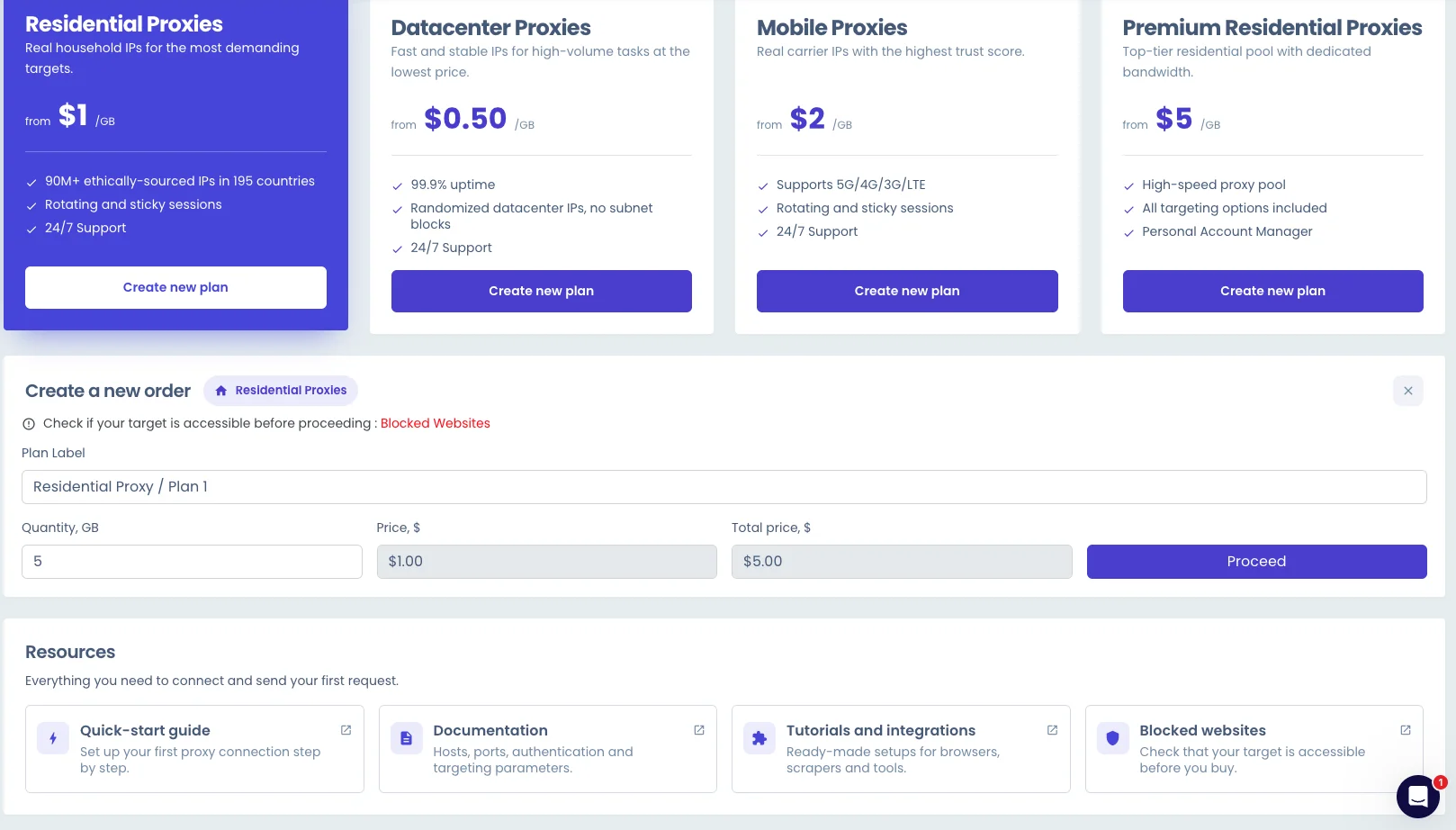This screenshot has width=1456, height=830.
Task: Click the Documentation file icon
Action: pos(406,738)
